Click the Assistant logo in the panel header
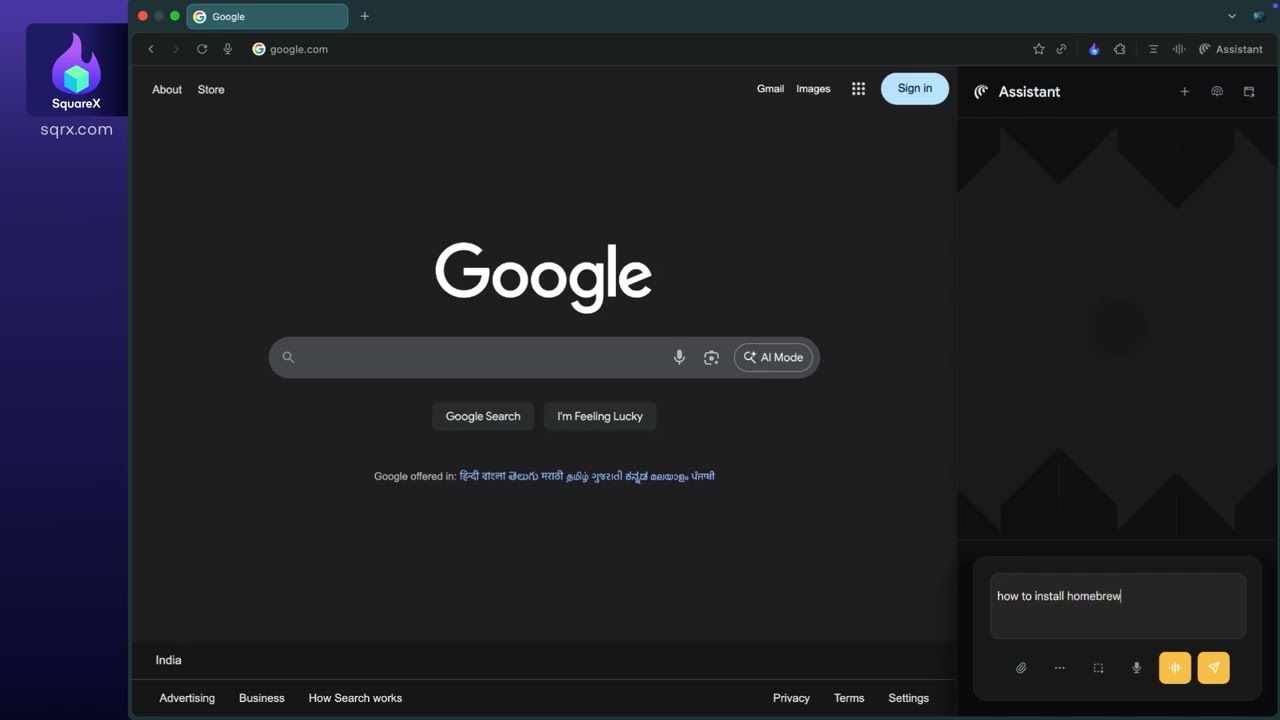 981,91
